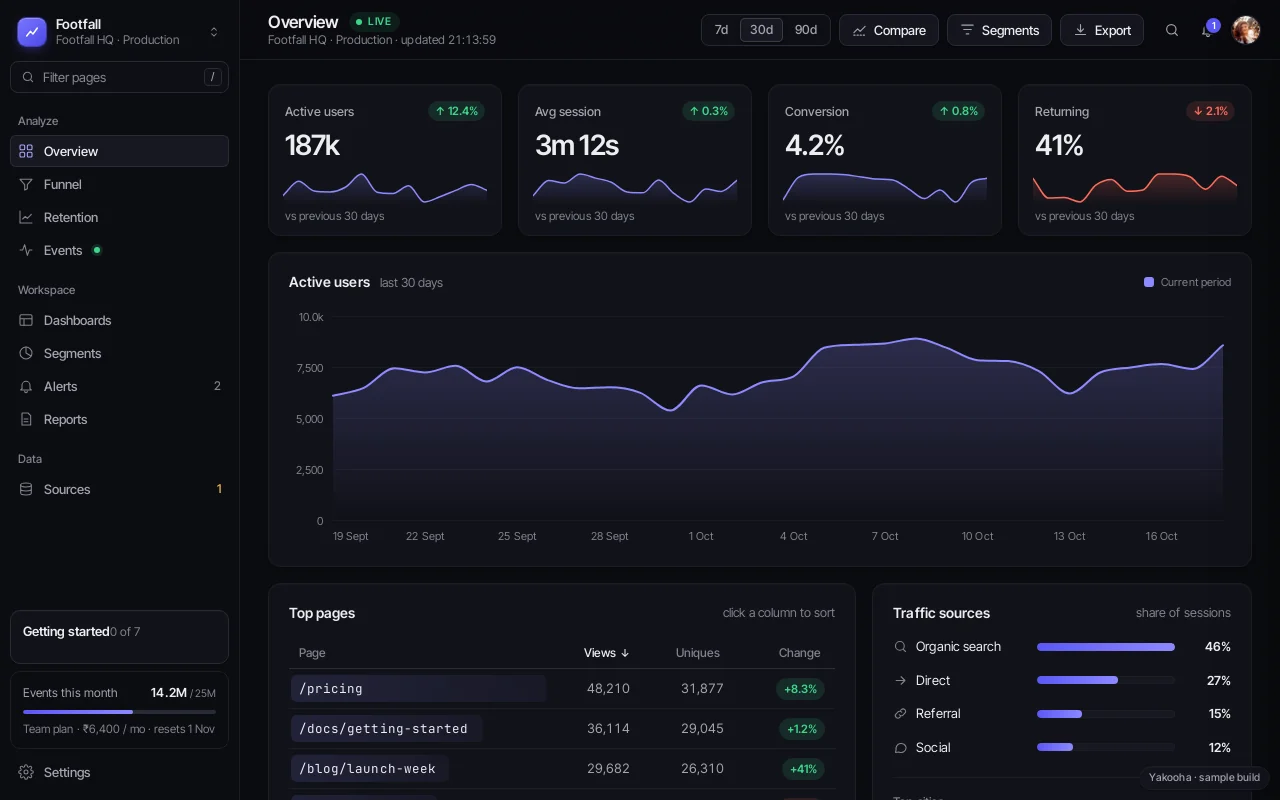Click the Segments sidebar pie icon
Screen dimensions: 1280x800
pyautogui.click(x=26, y=353)
